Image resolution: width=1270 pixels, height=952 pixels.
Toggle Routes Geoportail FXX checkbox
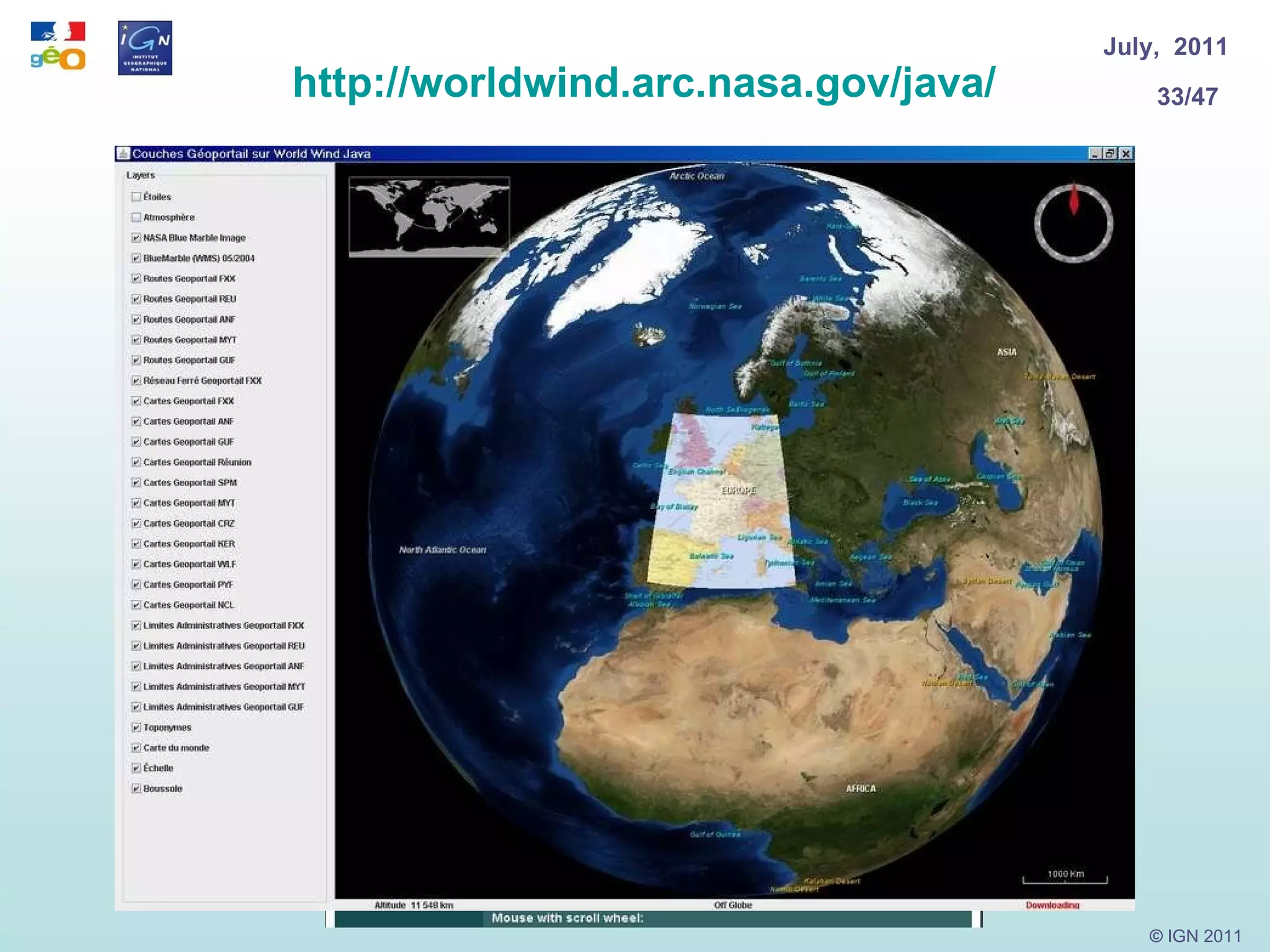click(136, 278)
